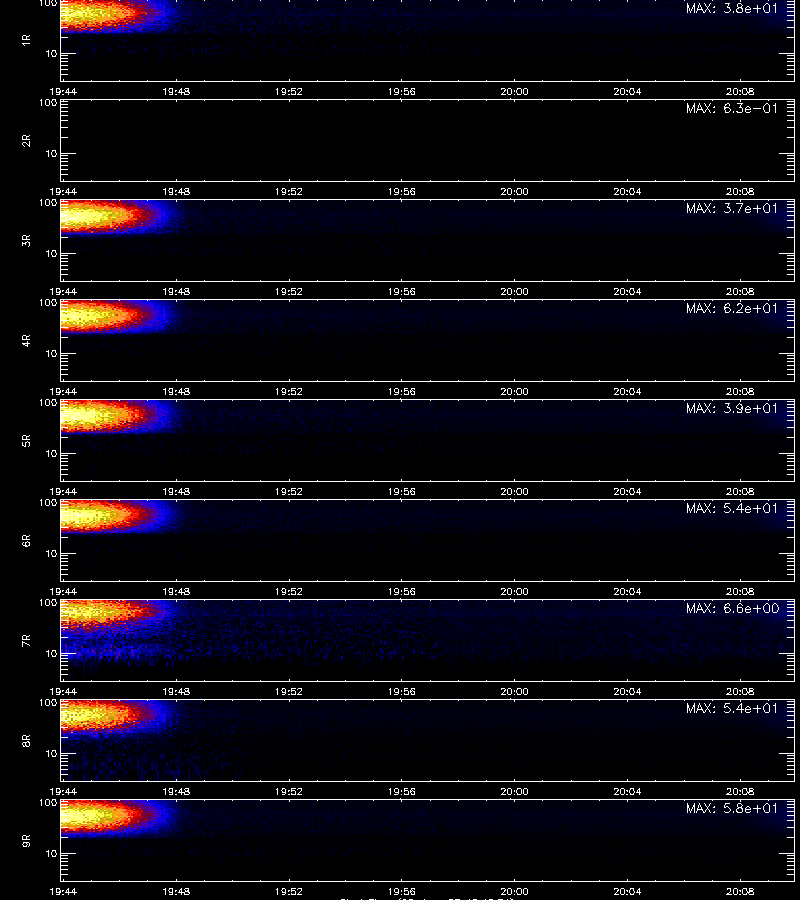Click the 3R panel axis label

[26, 240]
